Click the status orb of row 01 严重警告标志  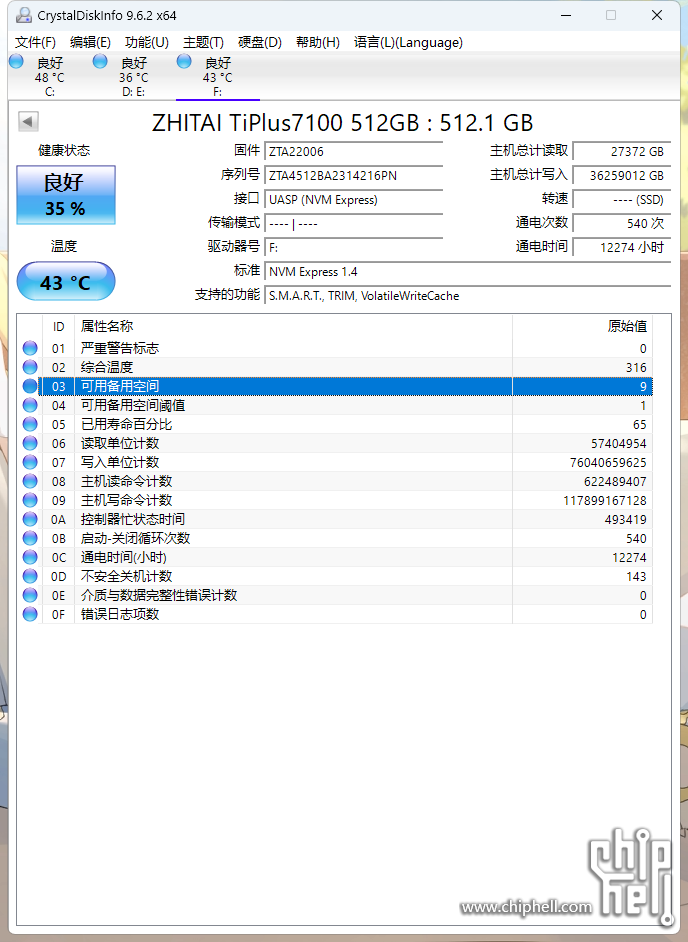click(30, 348)
